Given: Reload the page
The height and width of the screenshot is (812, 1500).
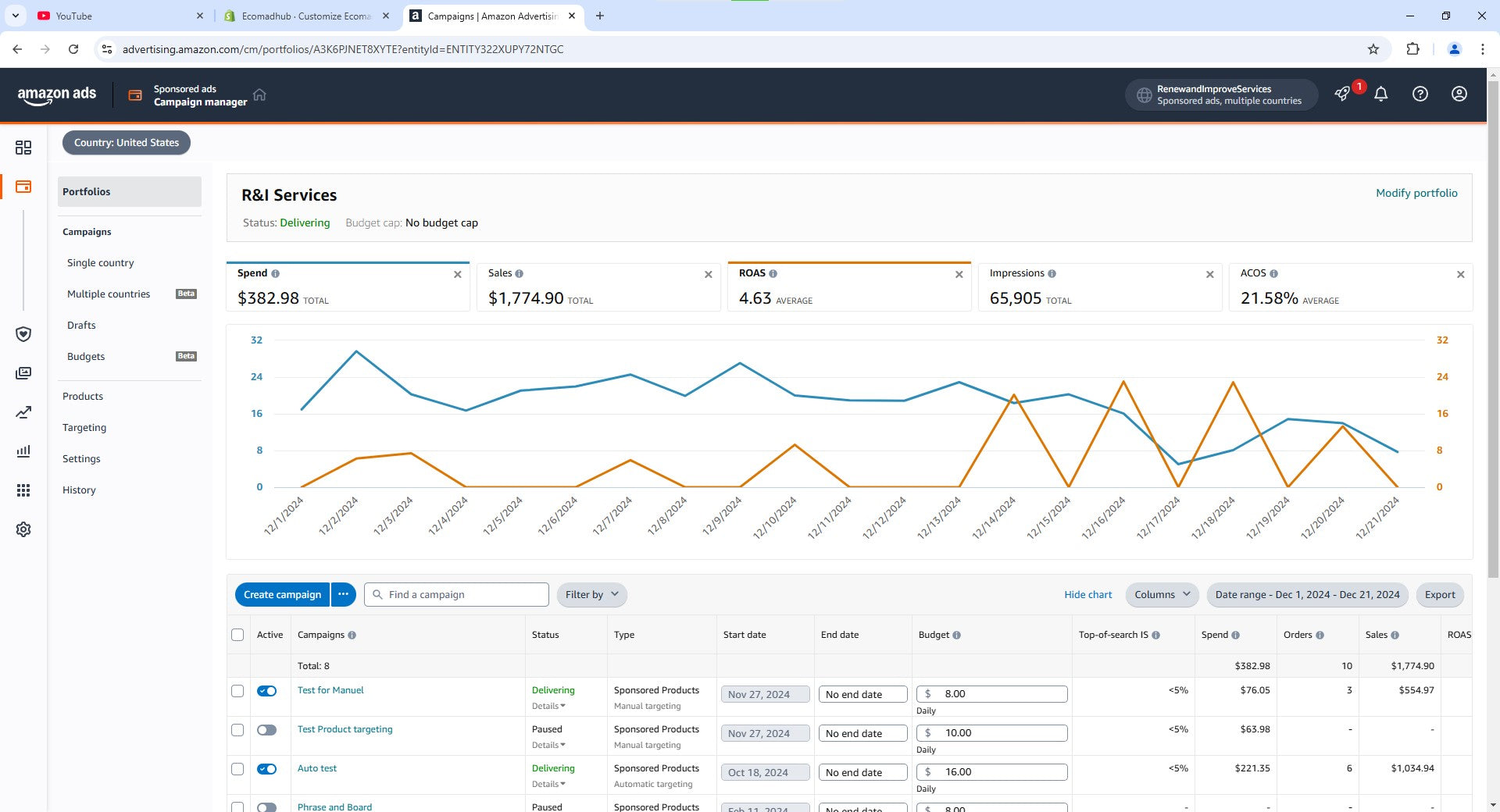Looking at the screenshot, I should click(73, 49).
